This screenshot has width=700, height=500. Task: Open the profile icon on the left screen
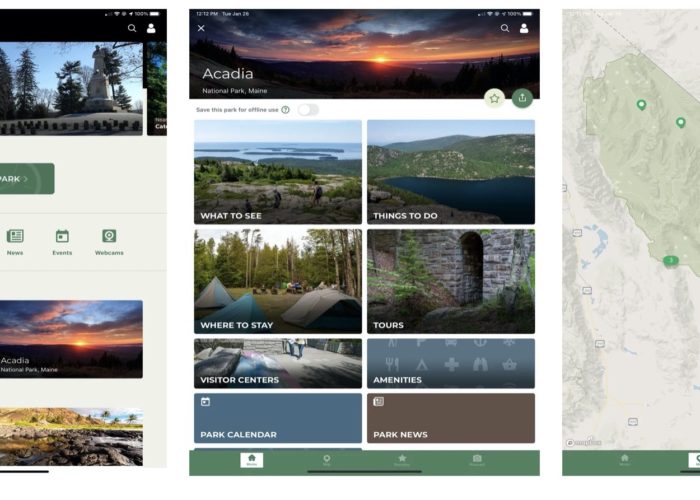151,28
